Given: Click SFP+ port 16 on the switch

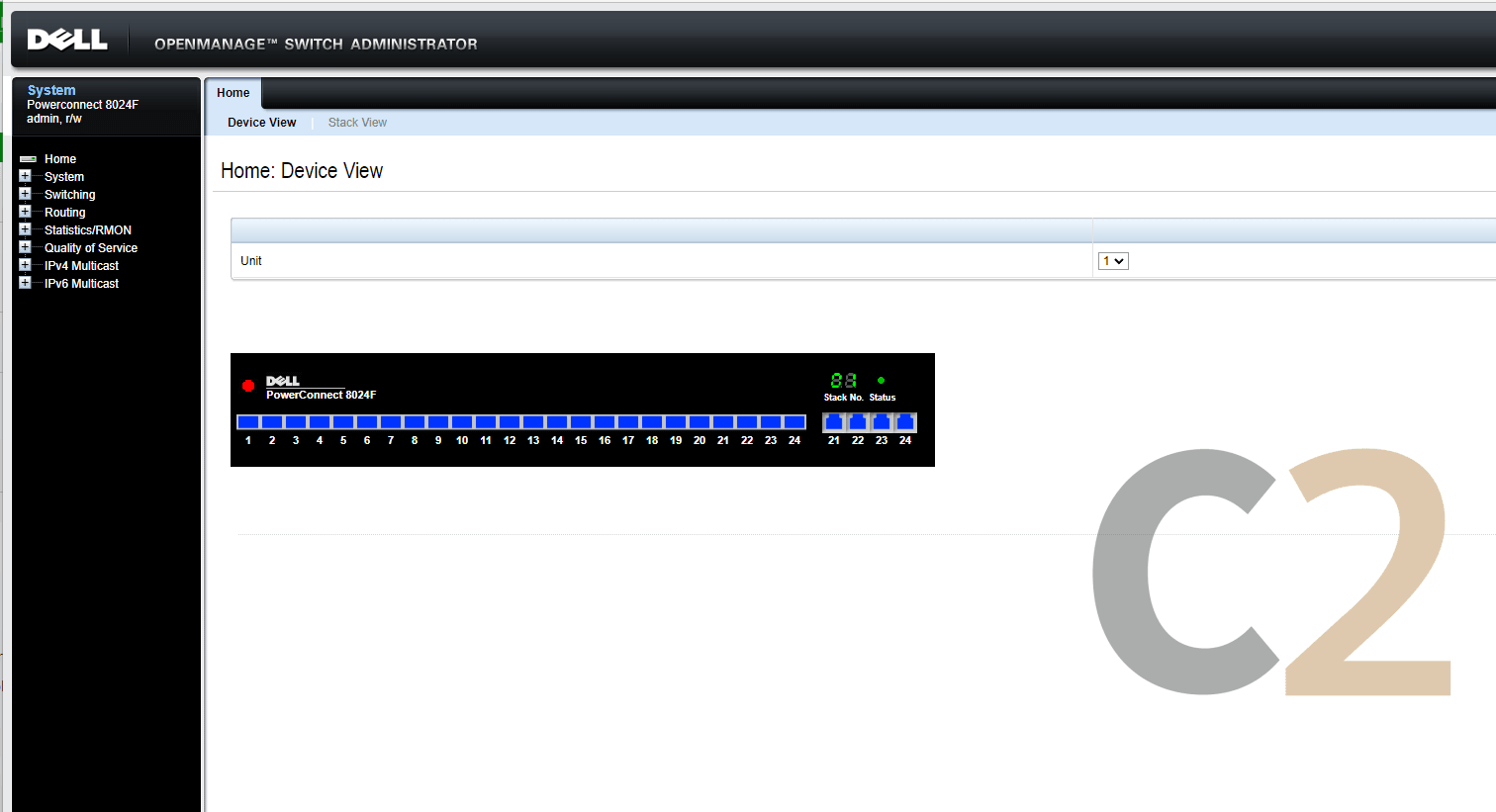Looking at the screenshot, I should (x=605, y=422).
